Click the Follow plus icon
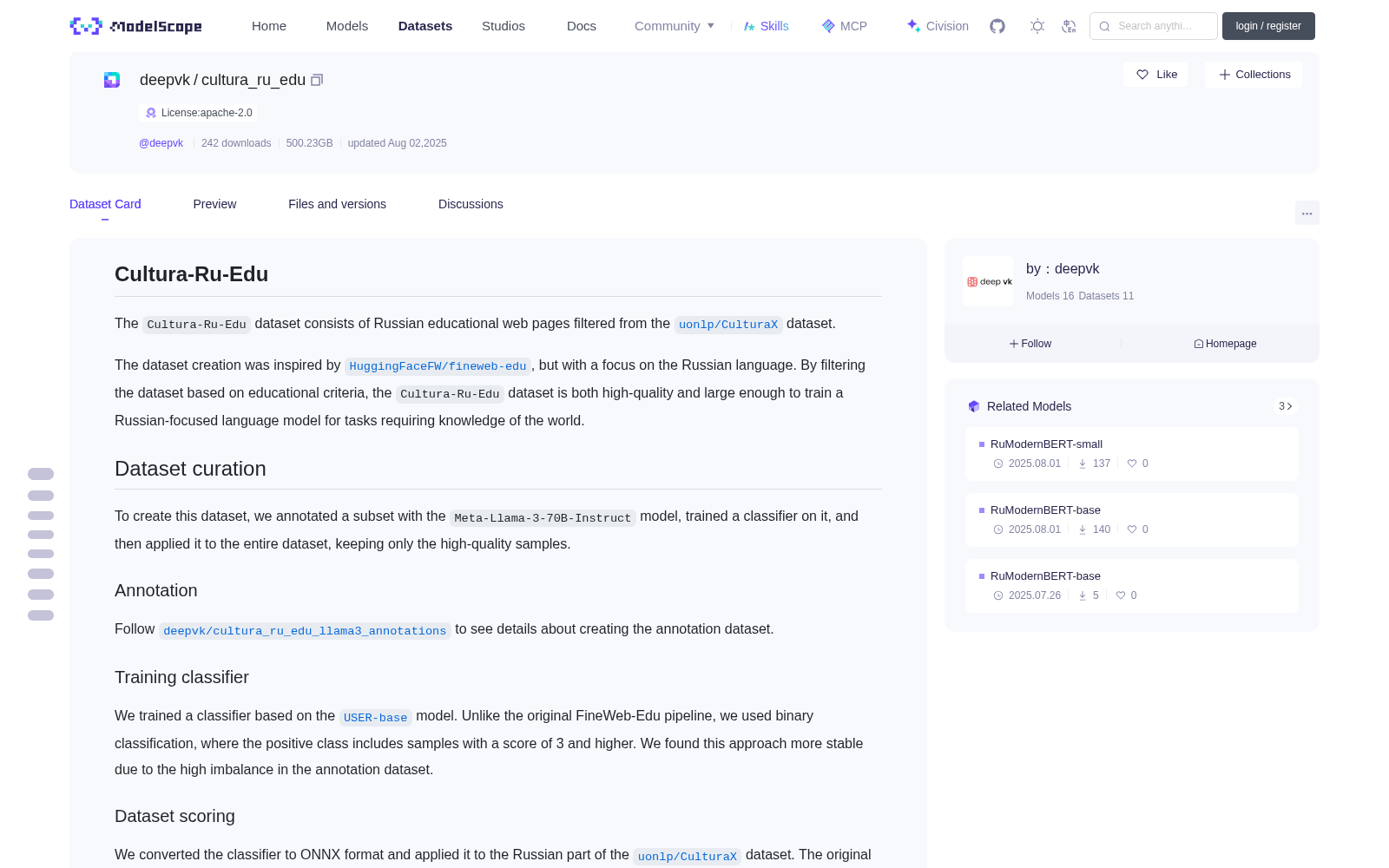 [x=1014, y=344]
